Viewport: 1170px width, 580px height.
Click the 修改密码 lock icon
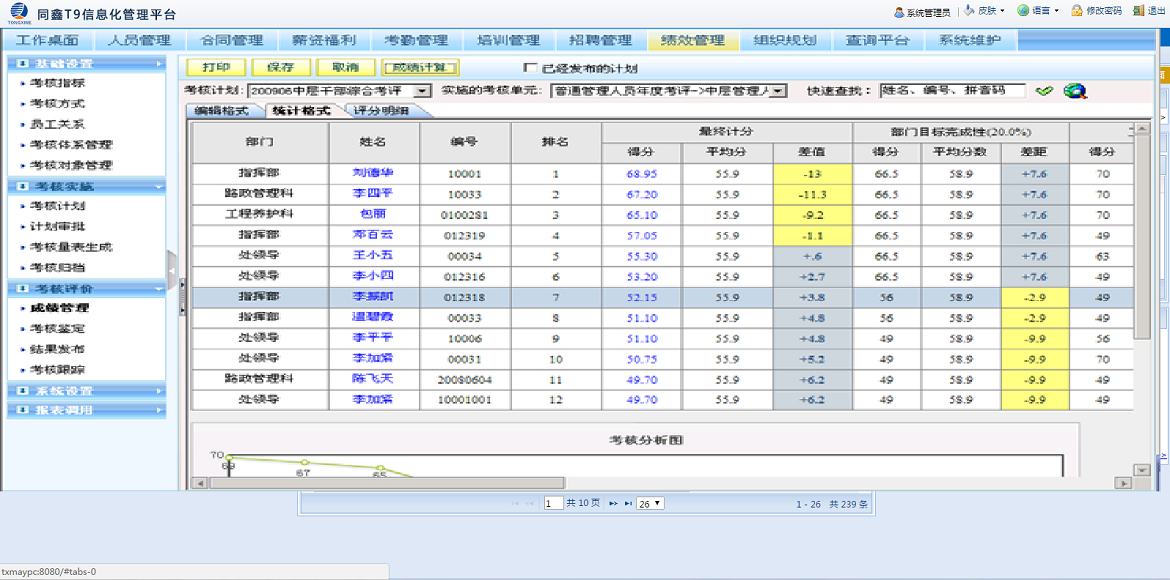[1077, 11]
